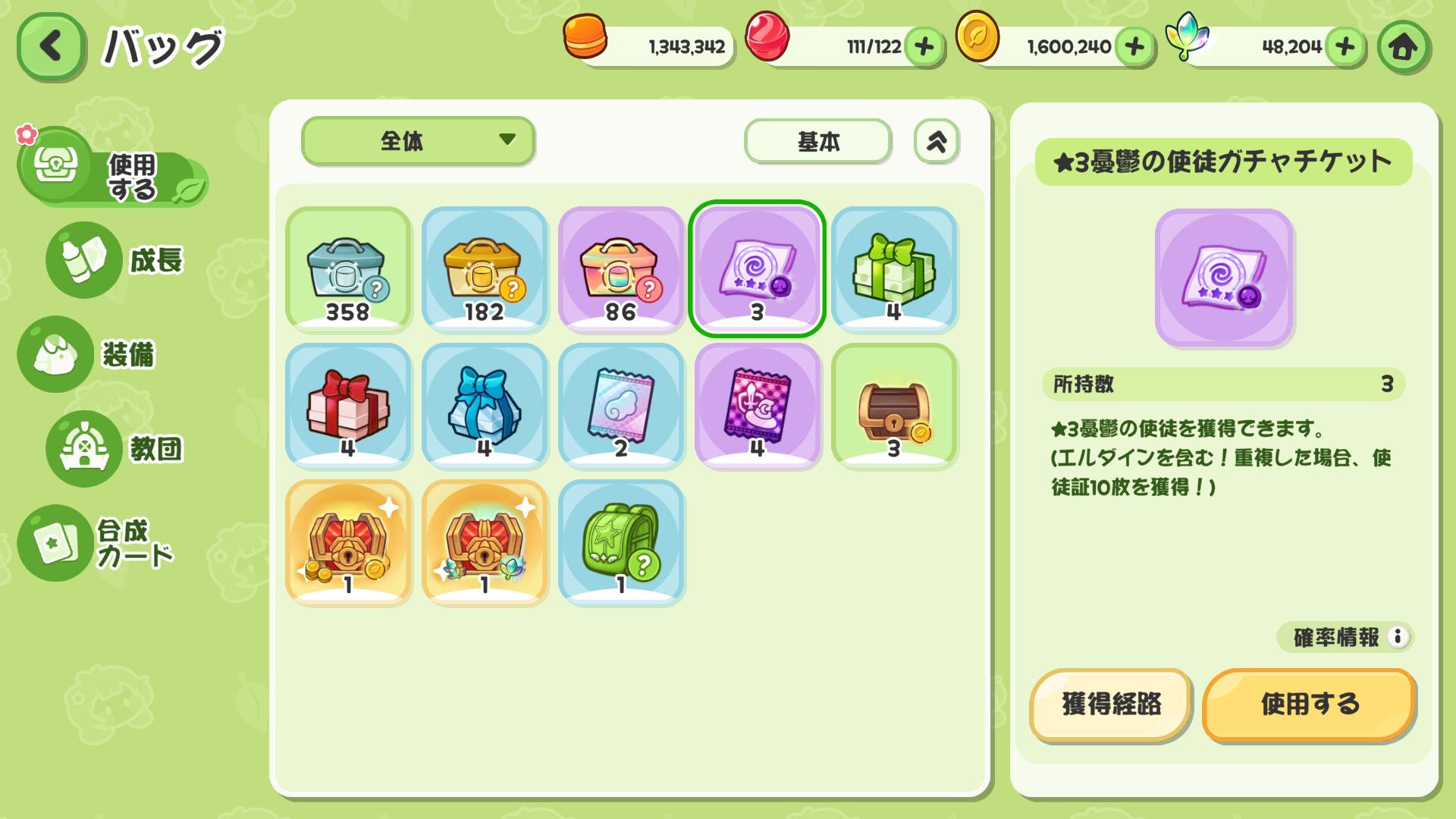Screen dimensions: 1456x819
Task: Add crystal gems with plus button
Action: [1345, 47]
